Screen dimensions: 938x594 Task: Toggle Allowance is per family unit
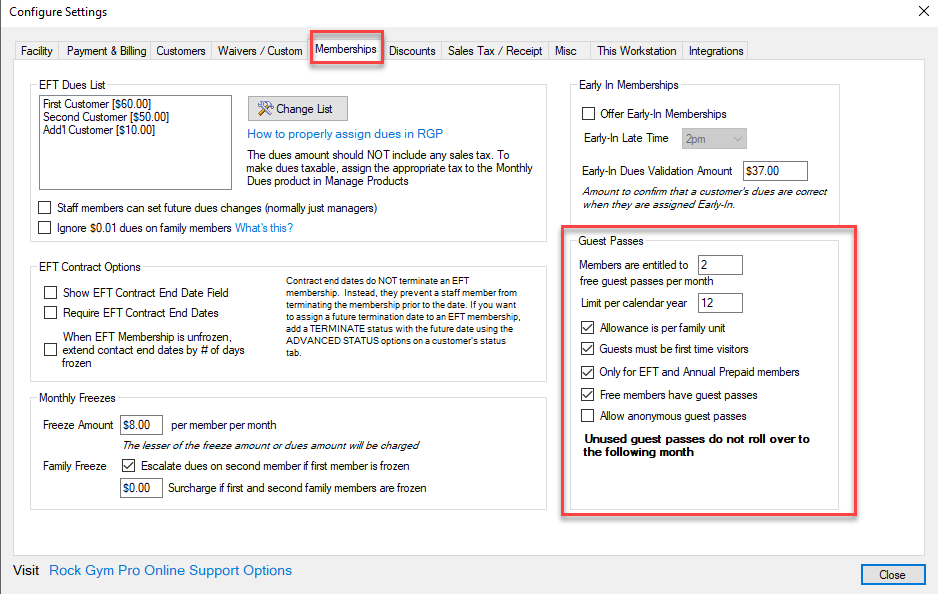coord(588,327)
